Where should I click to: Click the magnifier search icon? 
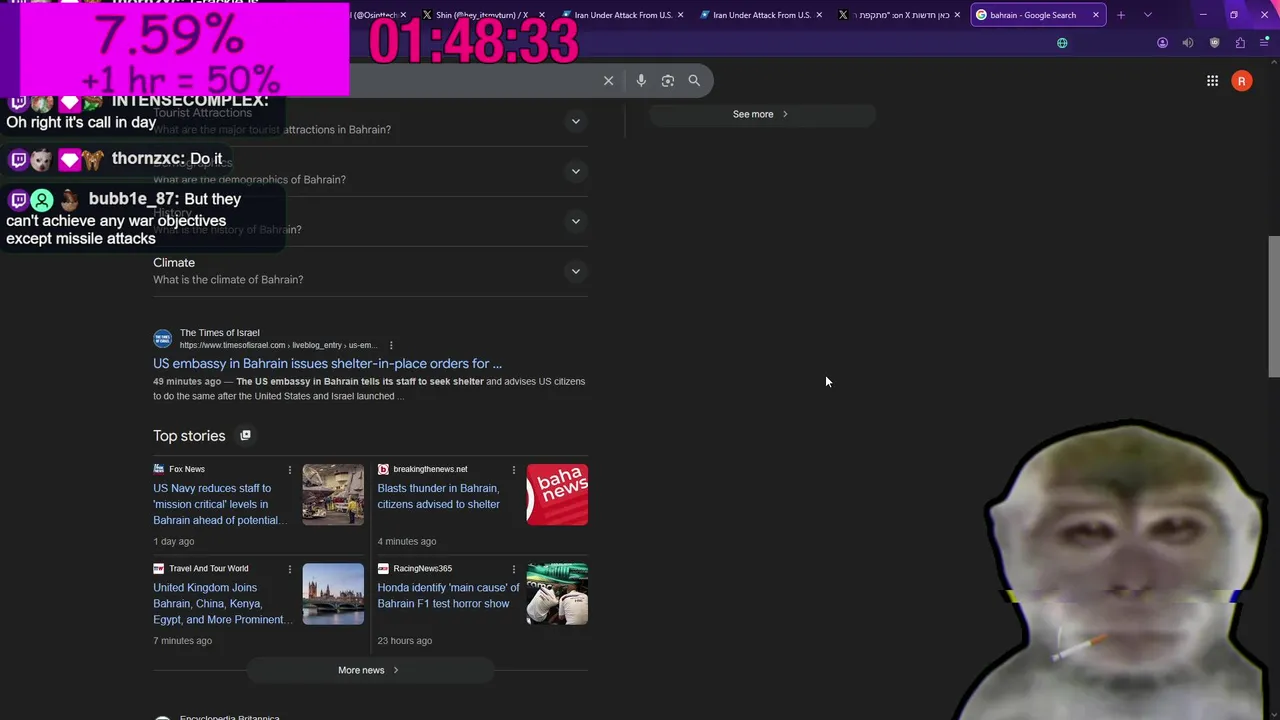click(694, 81)
